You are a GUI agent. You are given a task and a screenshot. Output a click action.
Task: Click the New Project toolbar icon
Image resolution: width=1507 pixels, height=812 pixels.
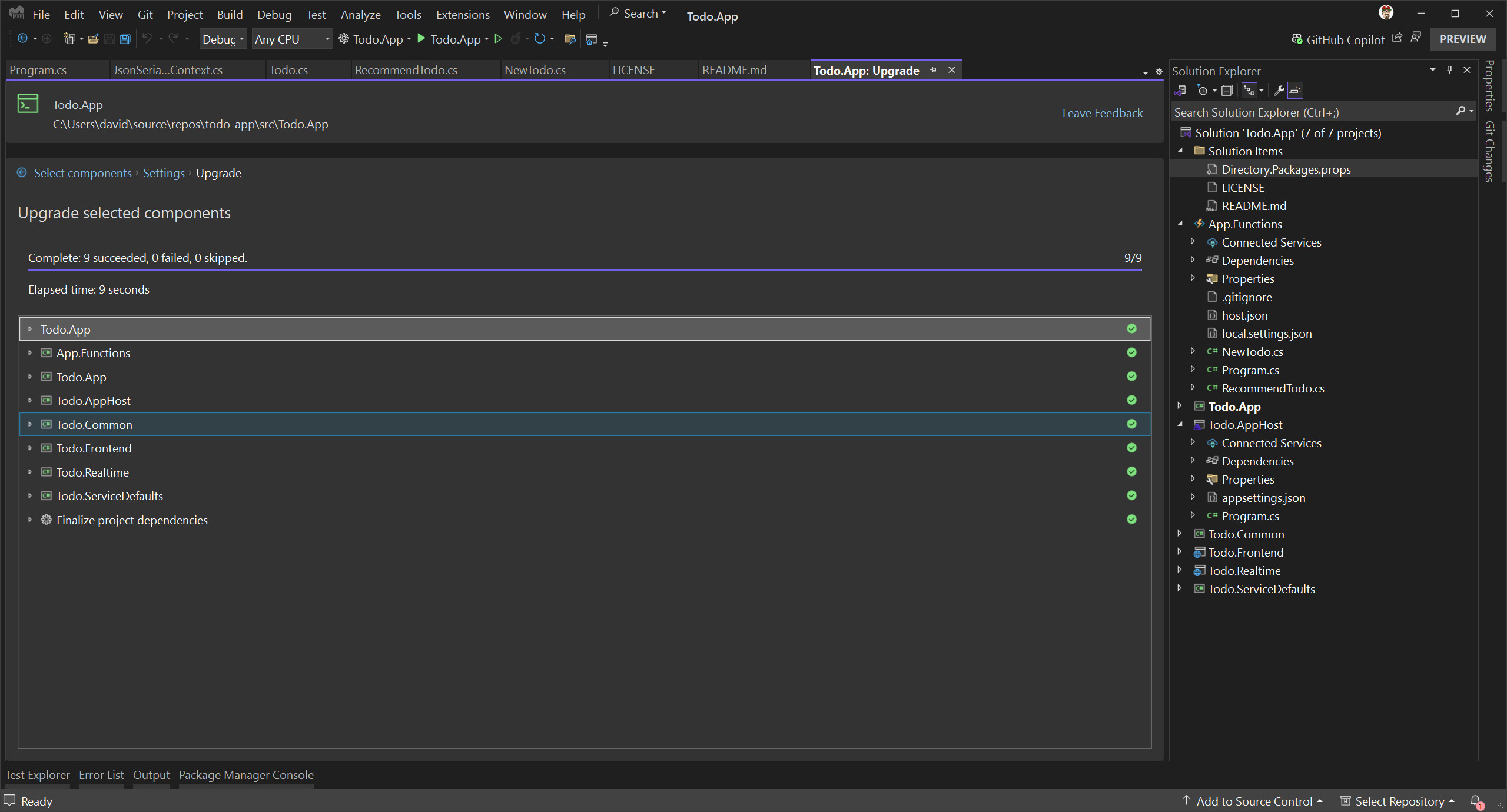coord(69,39)
